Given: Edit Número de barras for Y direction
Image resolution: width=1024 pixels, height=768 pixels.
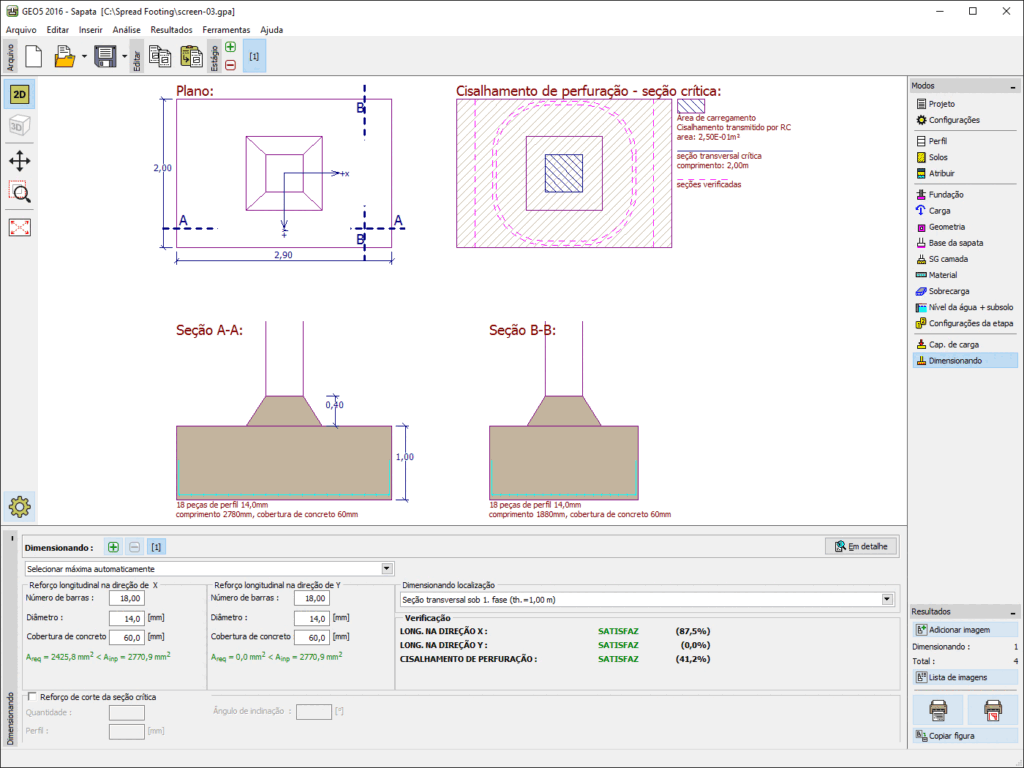Looking at the screenshot, I should click(x=312, y=598).
